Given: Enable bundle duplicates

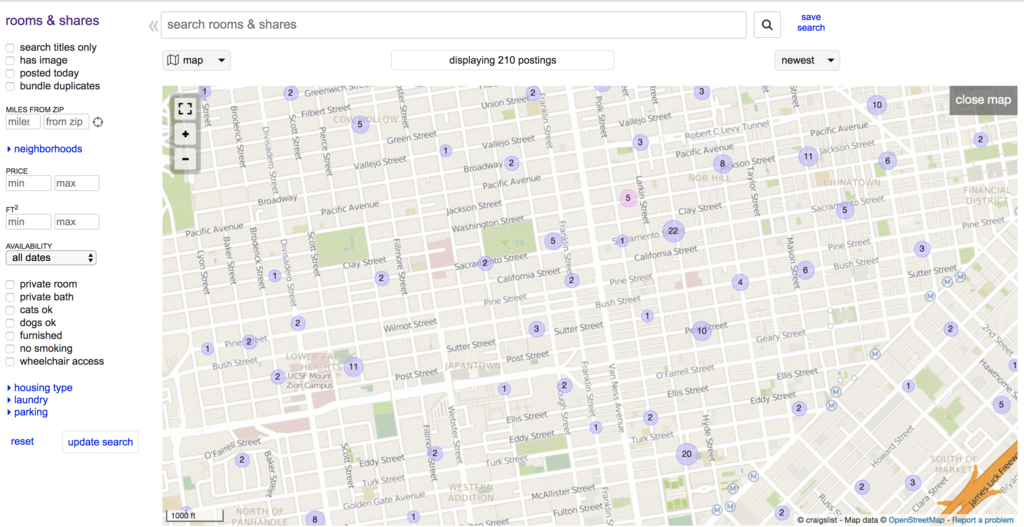Looking at the screenshot, I should coord(10,86).
